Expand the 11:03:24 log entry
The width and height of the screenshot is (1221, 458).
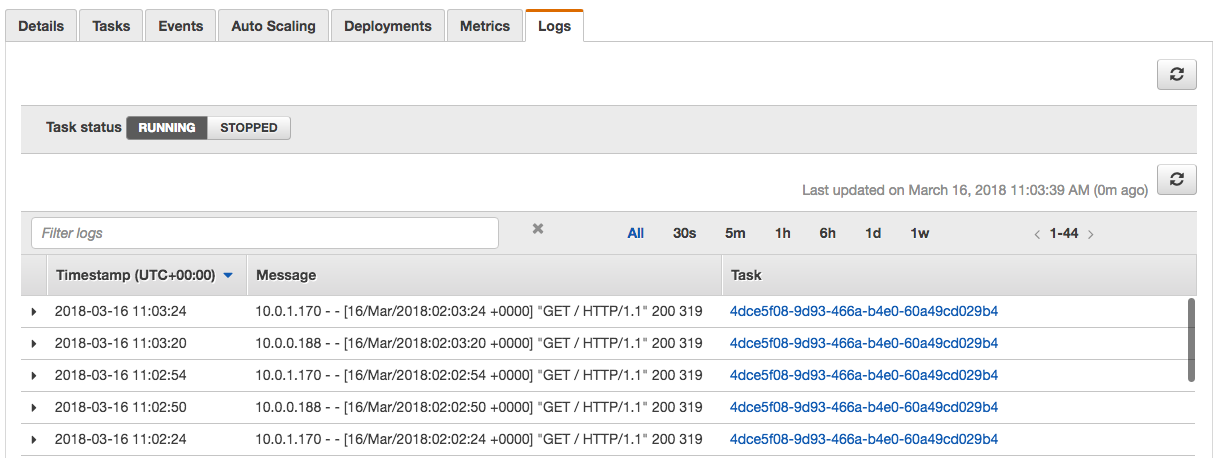pyautogui.click(x=34, y=312)
